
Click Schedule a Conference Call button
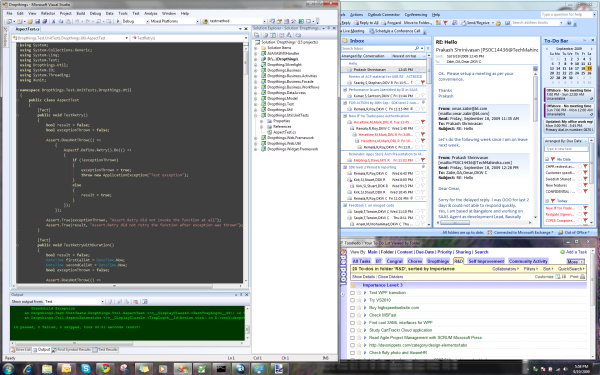click(395, 31)
